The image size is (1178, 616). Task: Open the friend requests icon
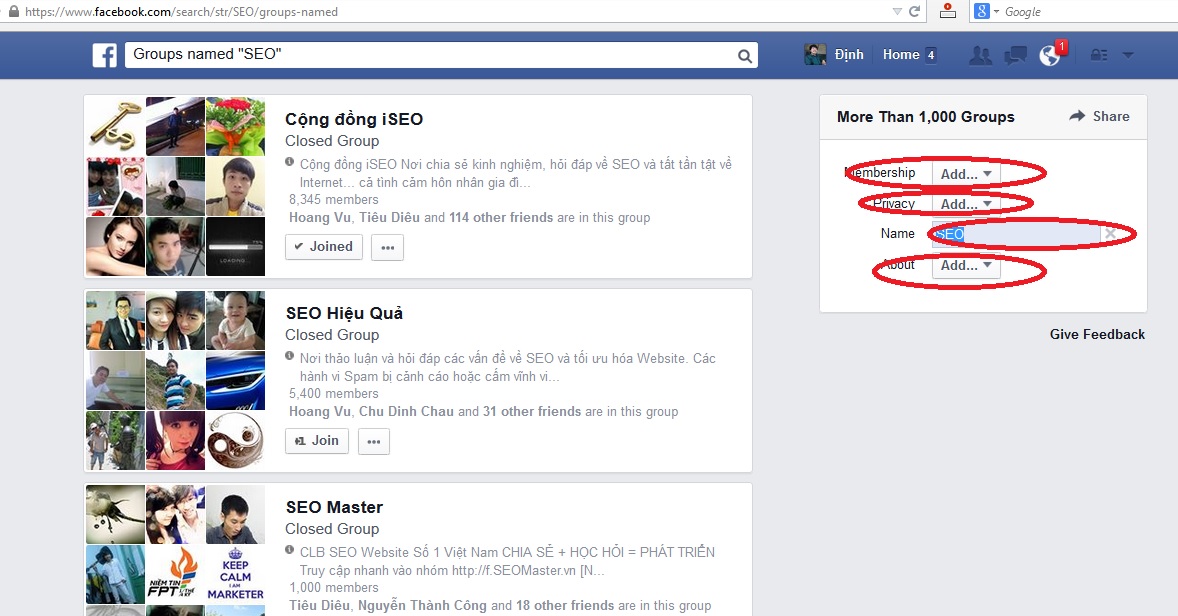pos(980,55)
